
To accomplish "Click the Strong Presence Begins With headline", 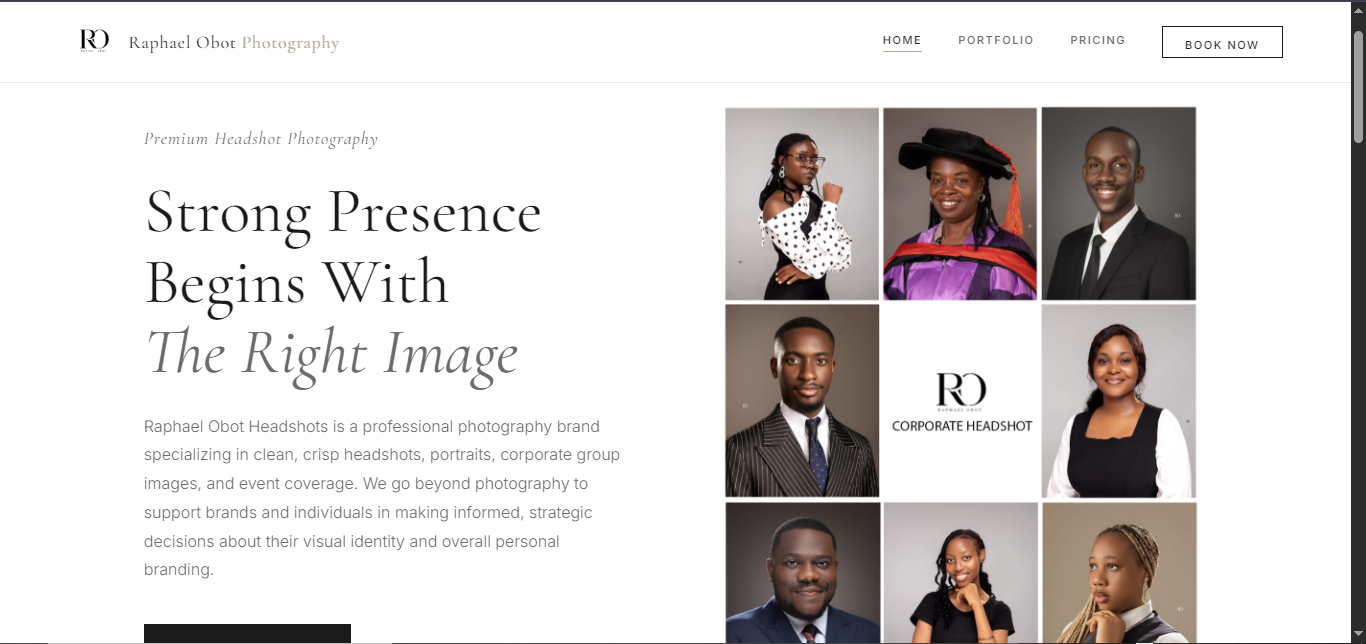I will tap(343, 247).
